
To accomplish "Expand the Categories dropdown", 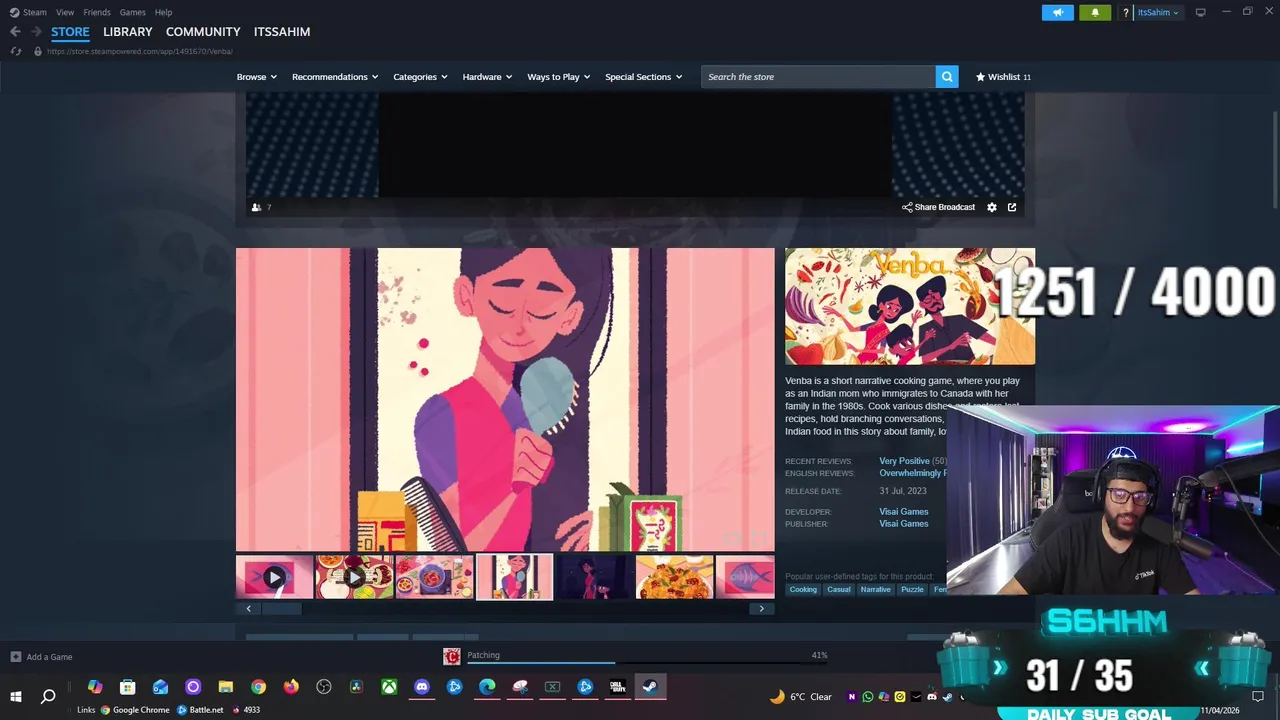I will point(420,77).
